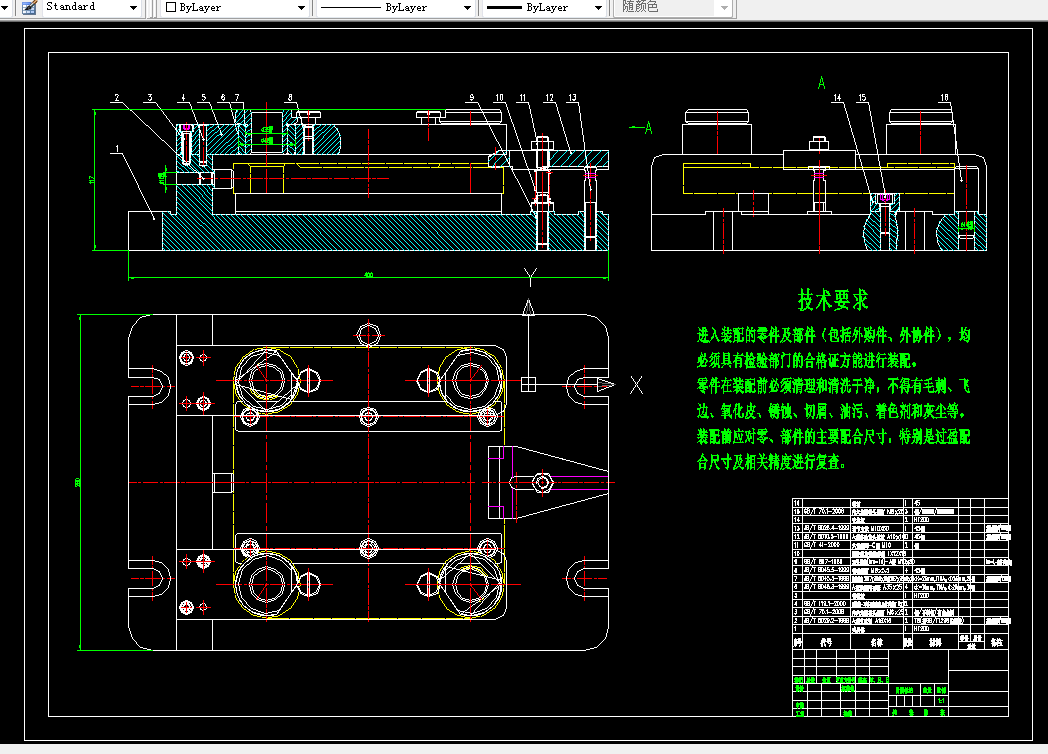
Task: Select the first line of technical requirements text
Action: [833, 335]
